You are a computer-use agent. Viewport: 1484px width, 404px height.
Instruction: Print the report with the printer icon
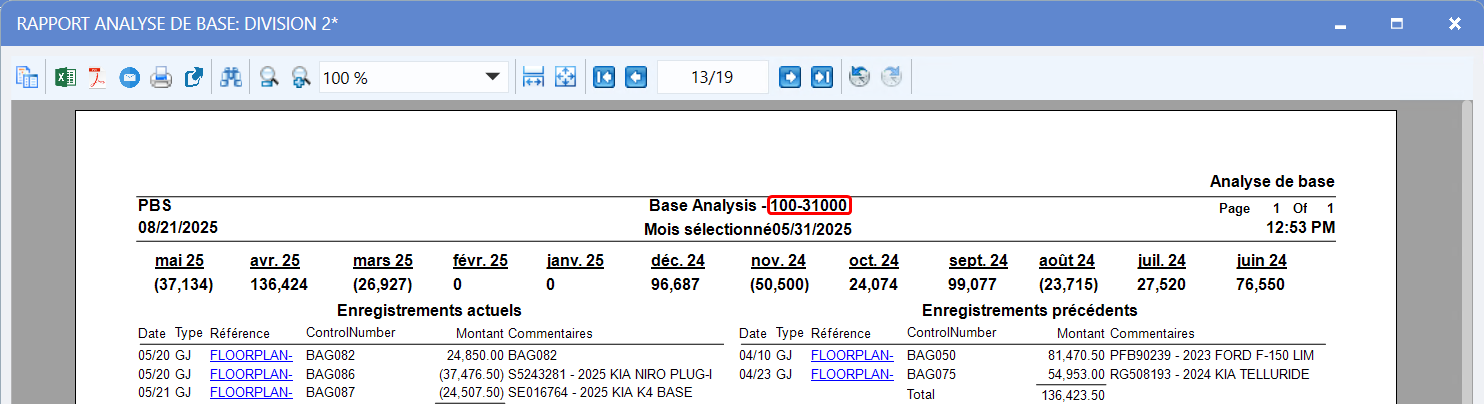tap(161, 77)
